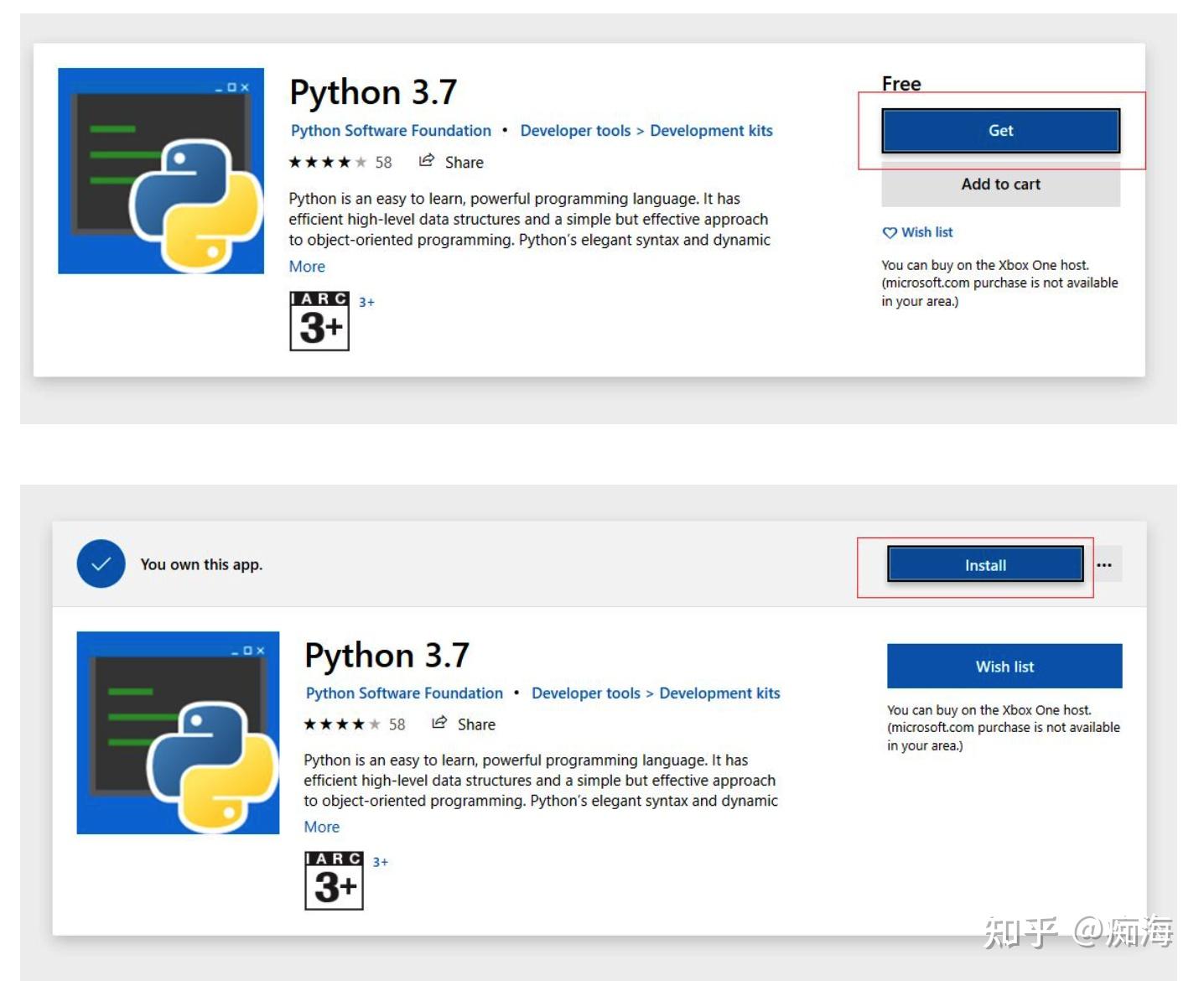
Task: Click the Install button
Action: click(x=985, y=565)
